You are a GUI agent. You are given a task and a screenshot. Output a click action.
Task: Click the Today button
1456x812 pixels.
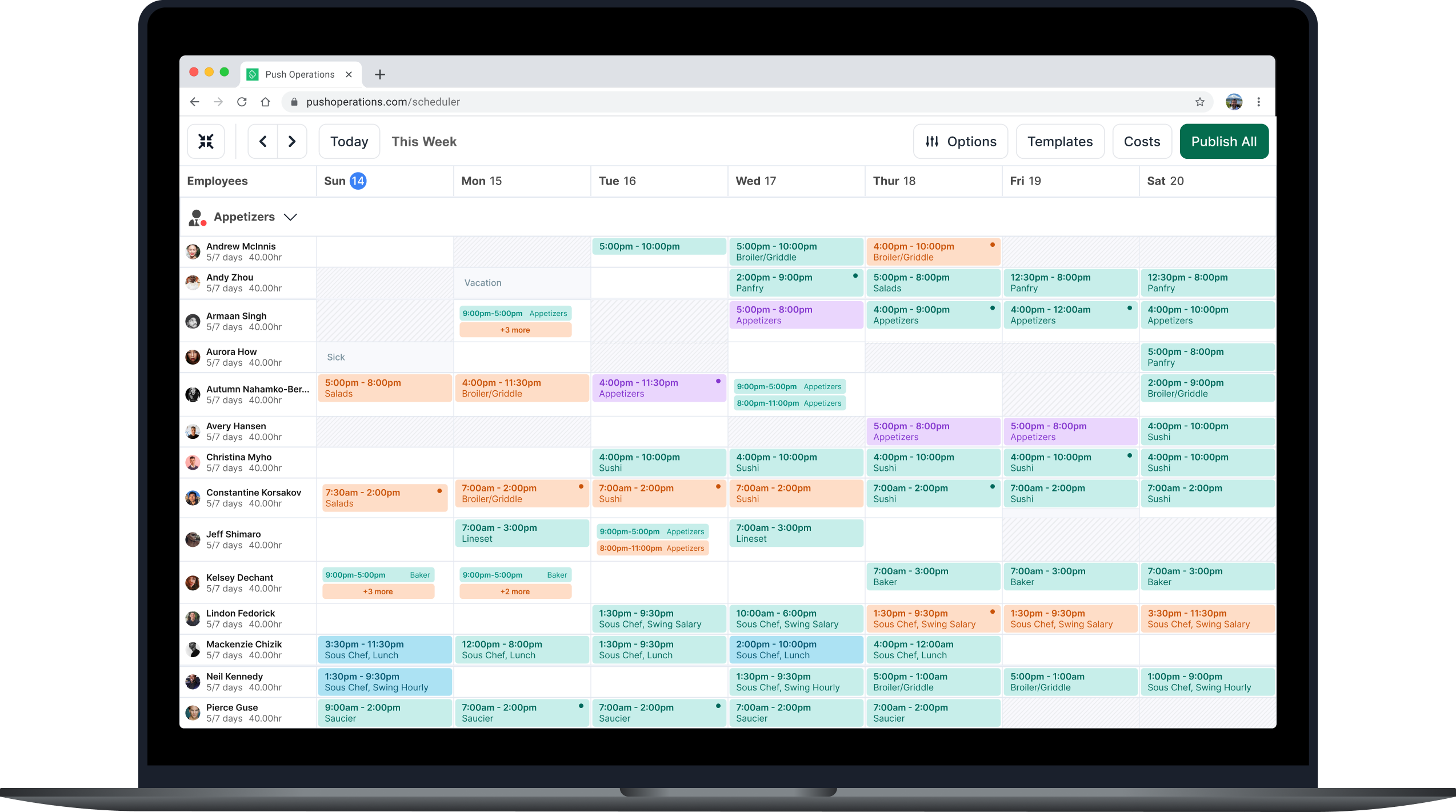[x=349, y=141]
